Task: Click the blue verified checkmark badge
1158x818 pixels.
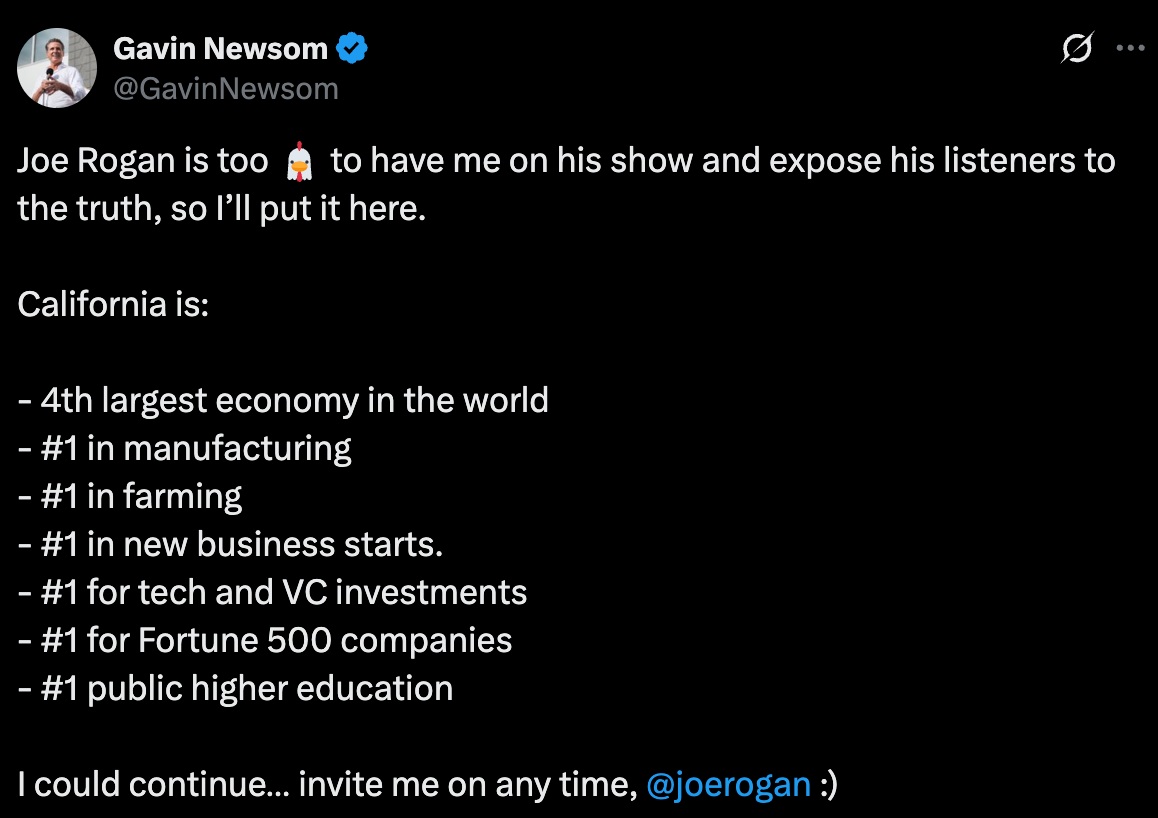Action: click(353, 48)
